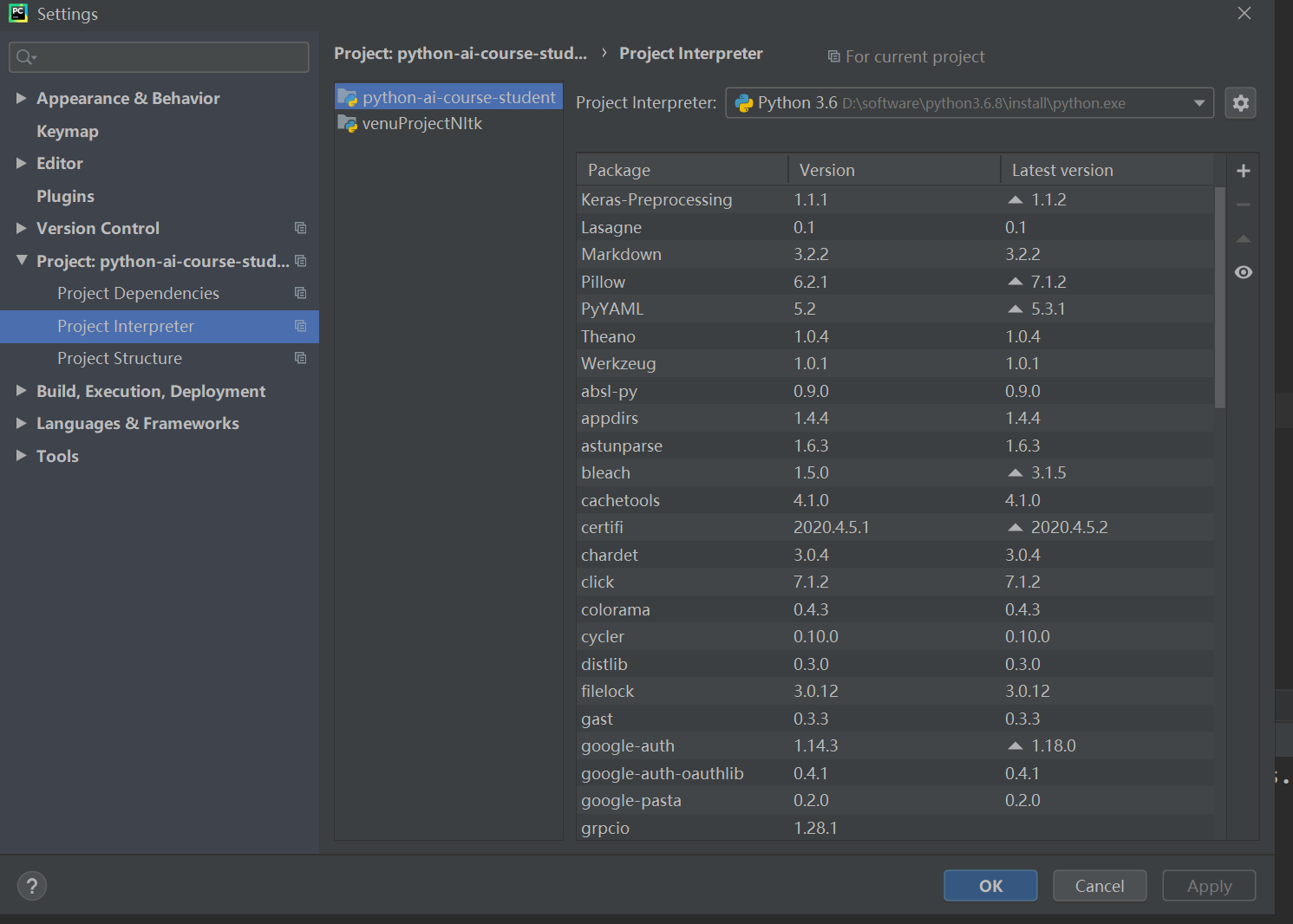Image resolution: width=1293 pixels, height=924 pixels.
Task: Select the Lasagne package row
Action: 895,227
